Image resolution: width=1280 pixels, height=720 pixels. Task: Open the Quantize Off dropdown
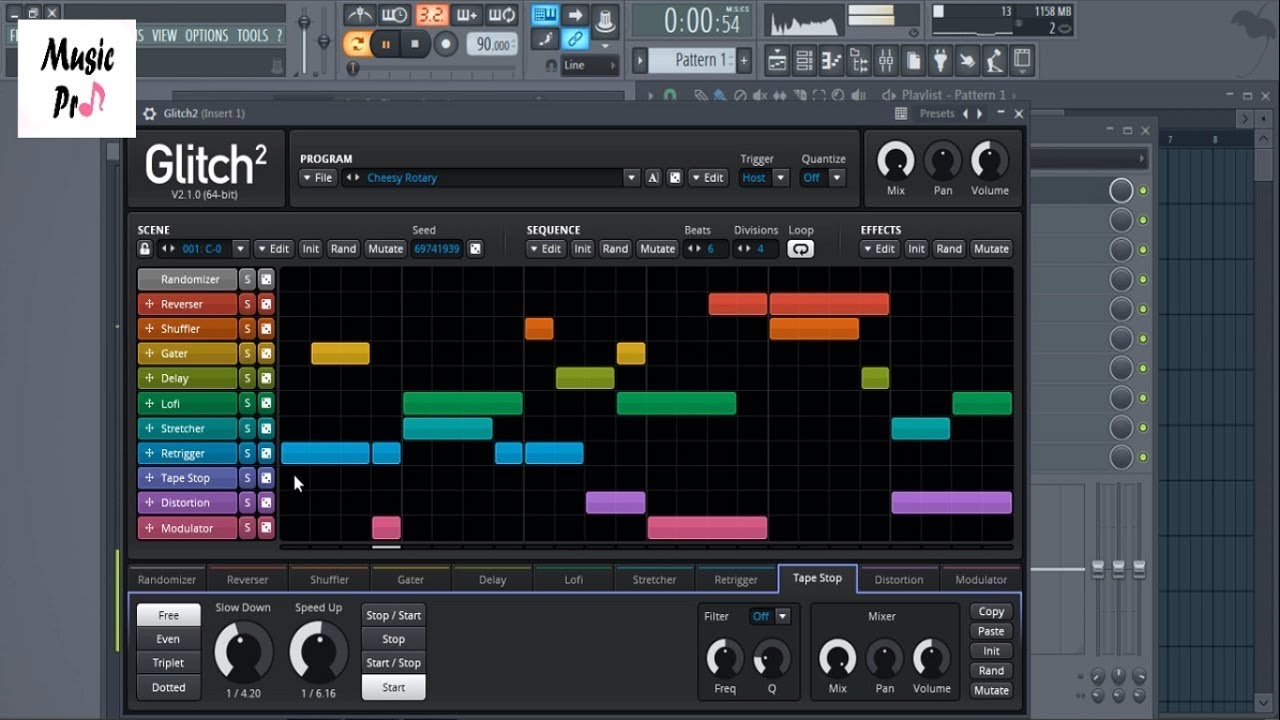(x=823, y=178)
